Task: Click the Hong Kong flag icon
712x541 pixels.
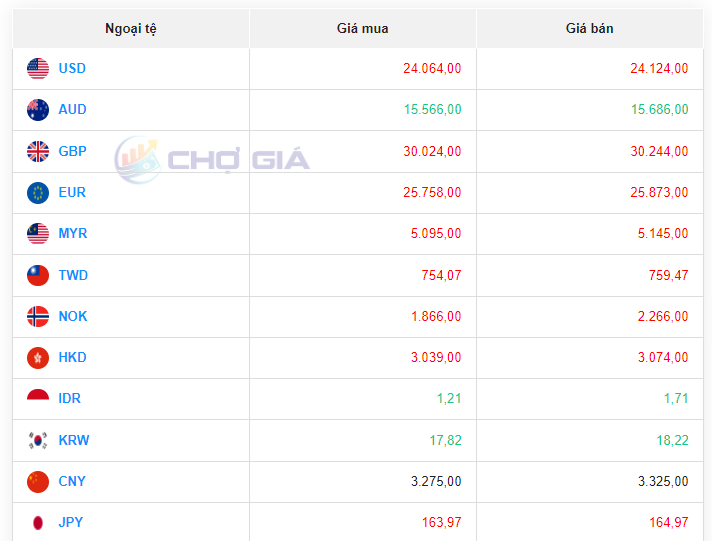Action: (38, 358)
